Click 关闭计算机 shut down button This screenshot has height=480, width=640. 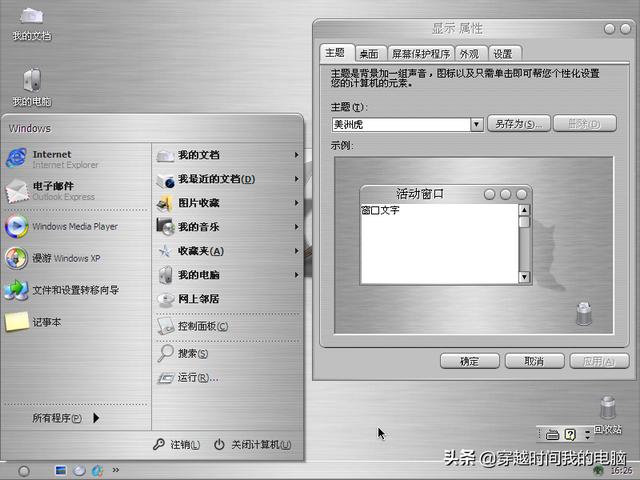pos(253,444)
